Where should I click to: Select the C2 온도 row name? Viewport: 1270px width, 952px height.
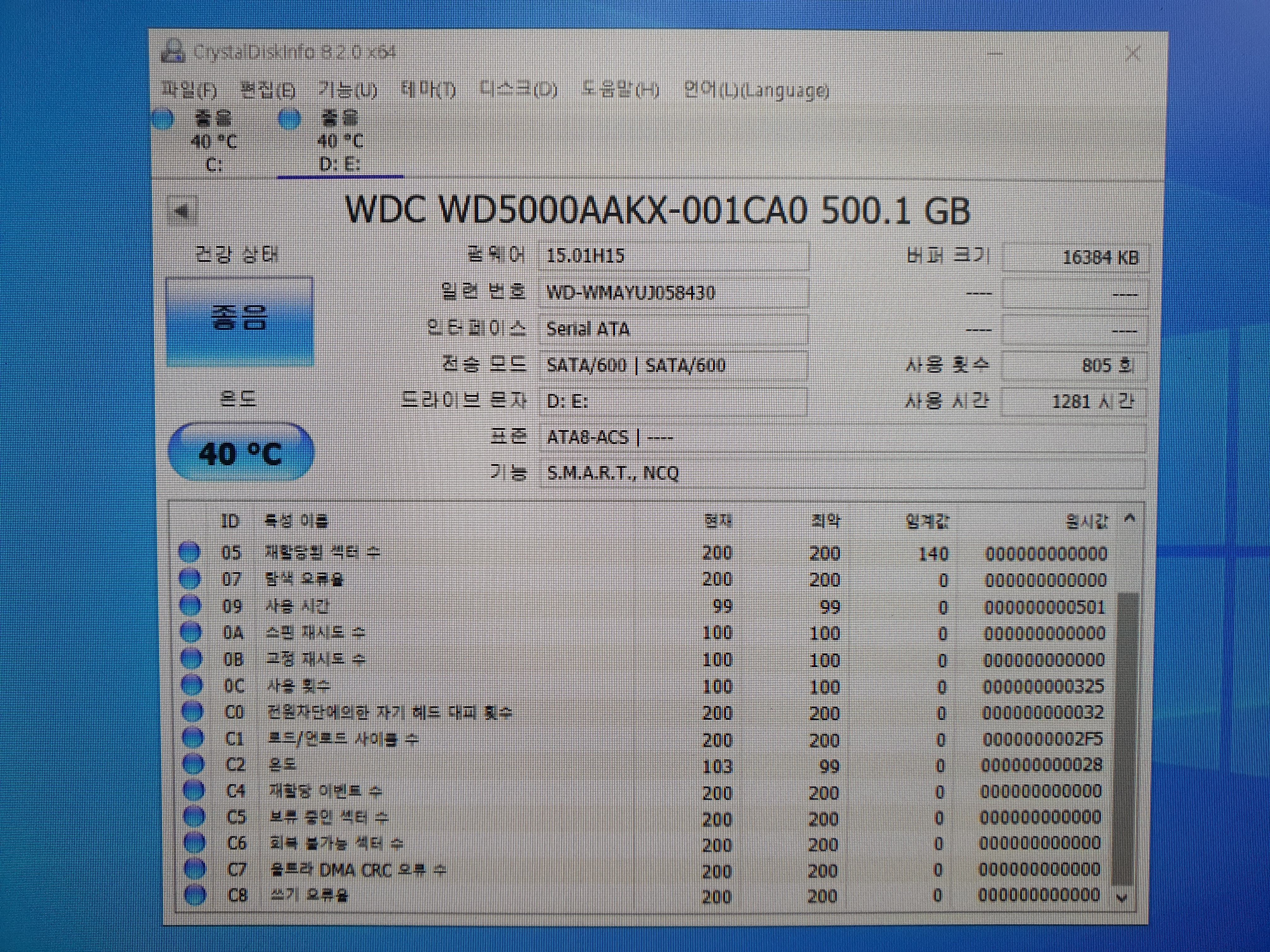[283, 765]
